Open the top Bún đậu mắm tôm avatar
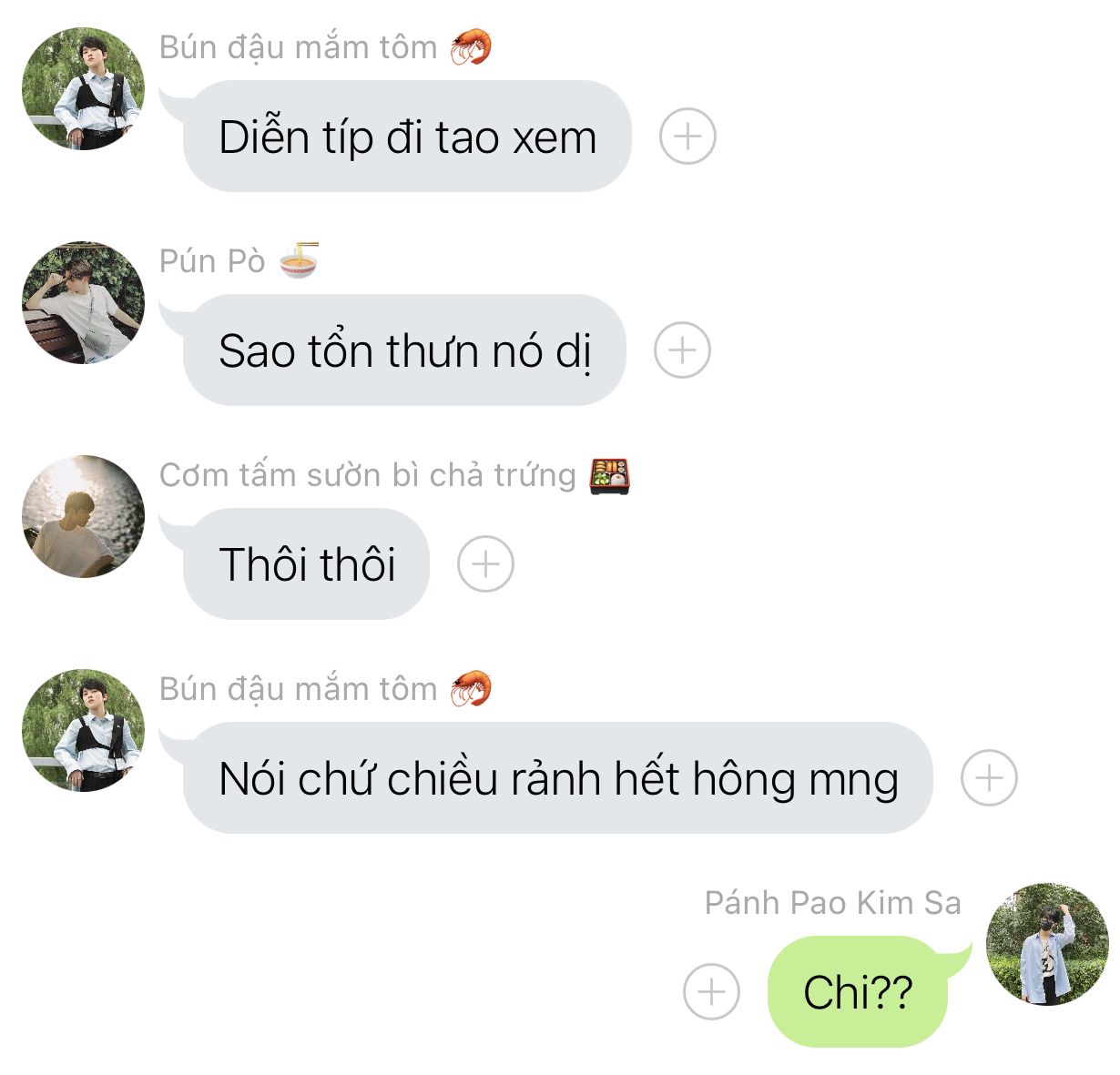Image resolution: width=1120 pixels, height=1075 pixels. tap(83, 88)
